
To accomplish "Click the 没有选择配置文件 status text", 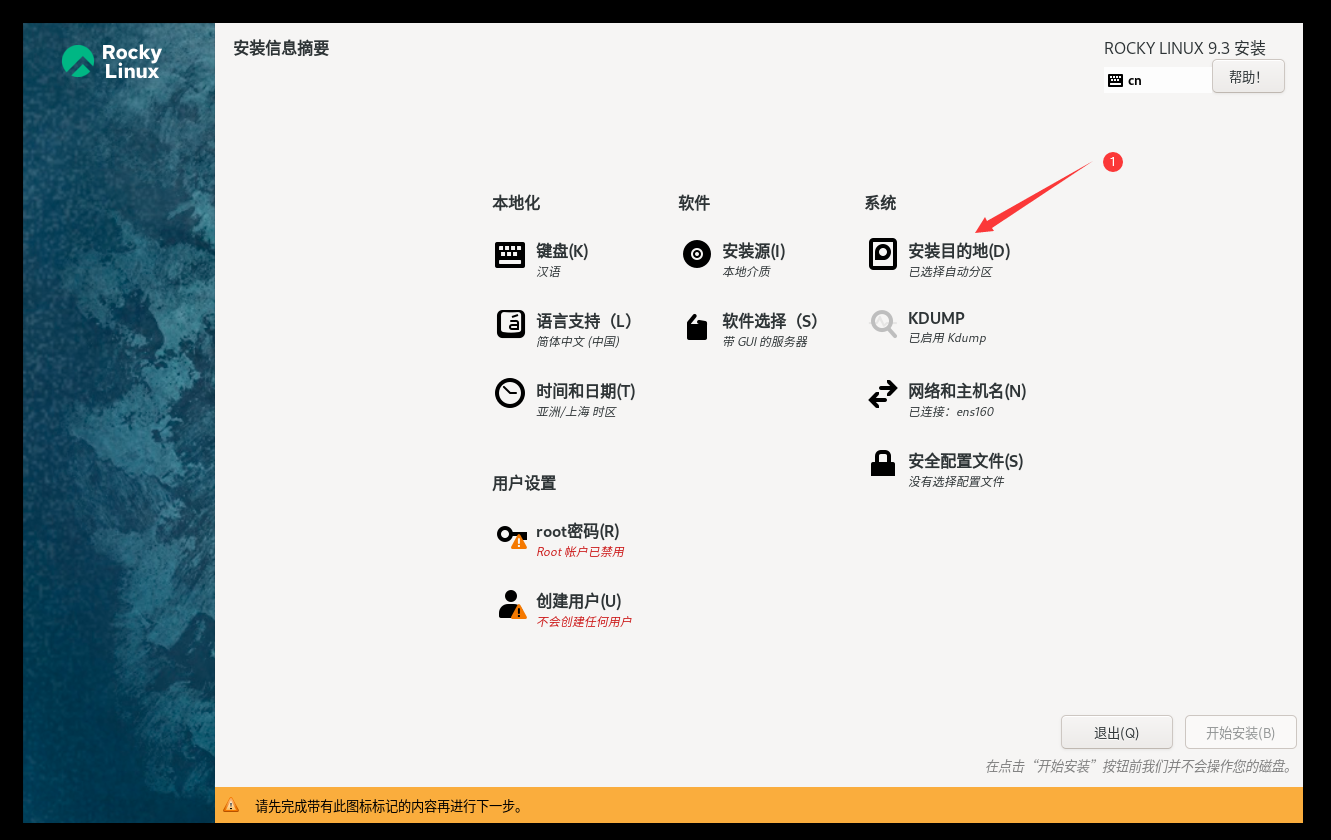I will 956,482.
